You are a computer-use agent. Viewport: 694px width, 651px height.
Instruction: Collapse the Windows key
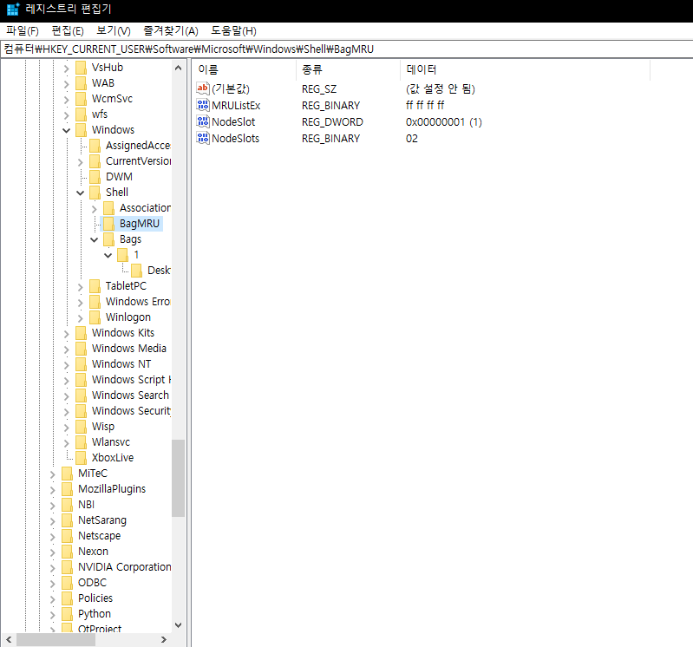66,131
